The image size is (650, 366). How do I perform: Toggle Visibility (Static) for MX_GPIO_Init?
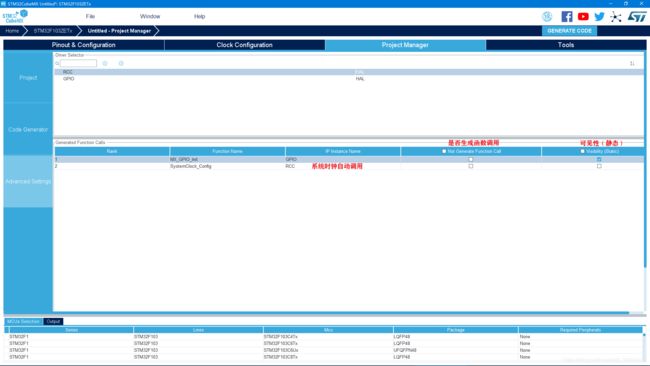pyautogui.click(x=599, y=159)
